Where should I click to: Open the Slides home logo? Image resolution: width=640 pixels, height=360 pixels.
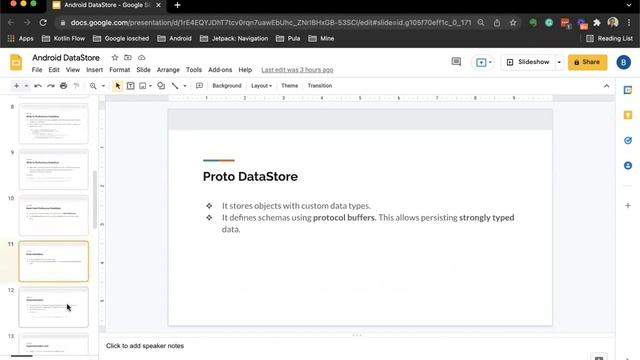coord(16,62)
